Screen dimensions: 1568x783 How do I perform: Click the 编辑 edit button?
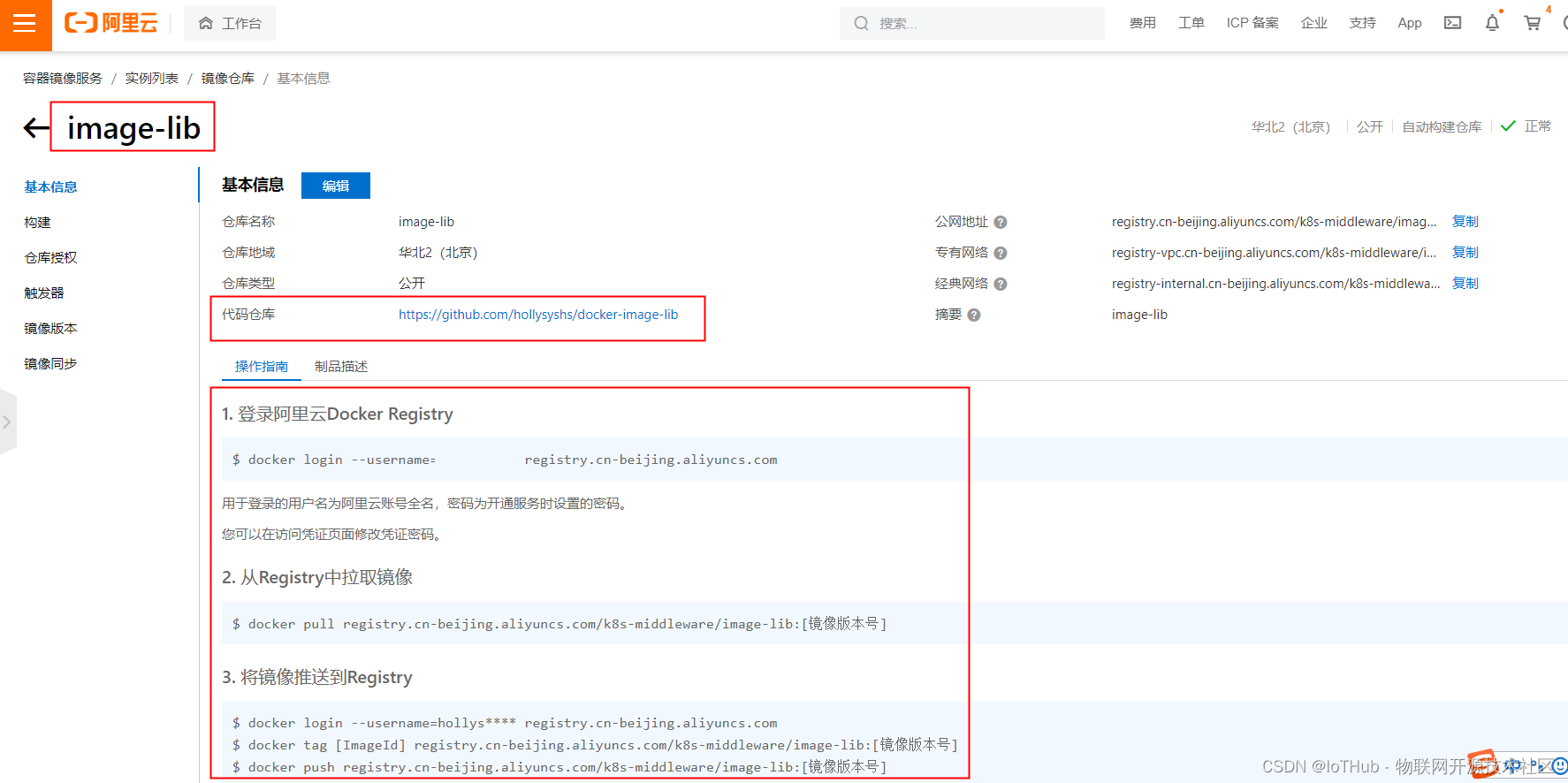point(336,186)
